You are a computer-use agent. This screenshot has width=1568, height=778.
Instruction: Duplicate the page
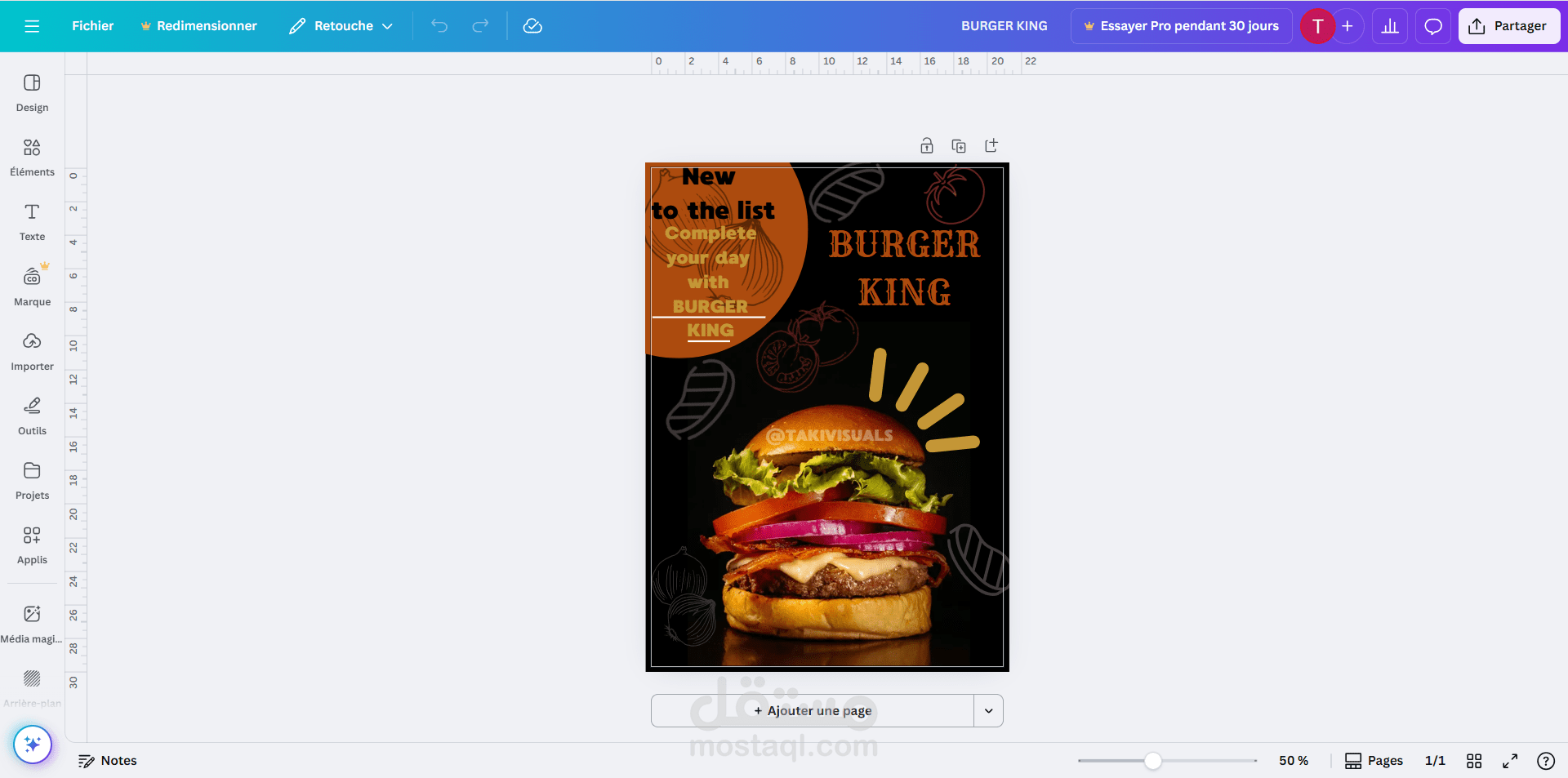(x=959, y=146)
